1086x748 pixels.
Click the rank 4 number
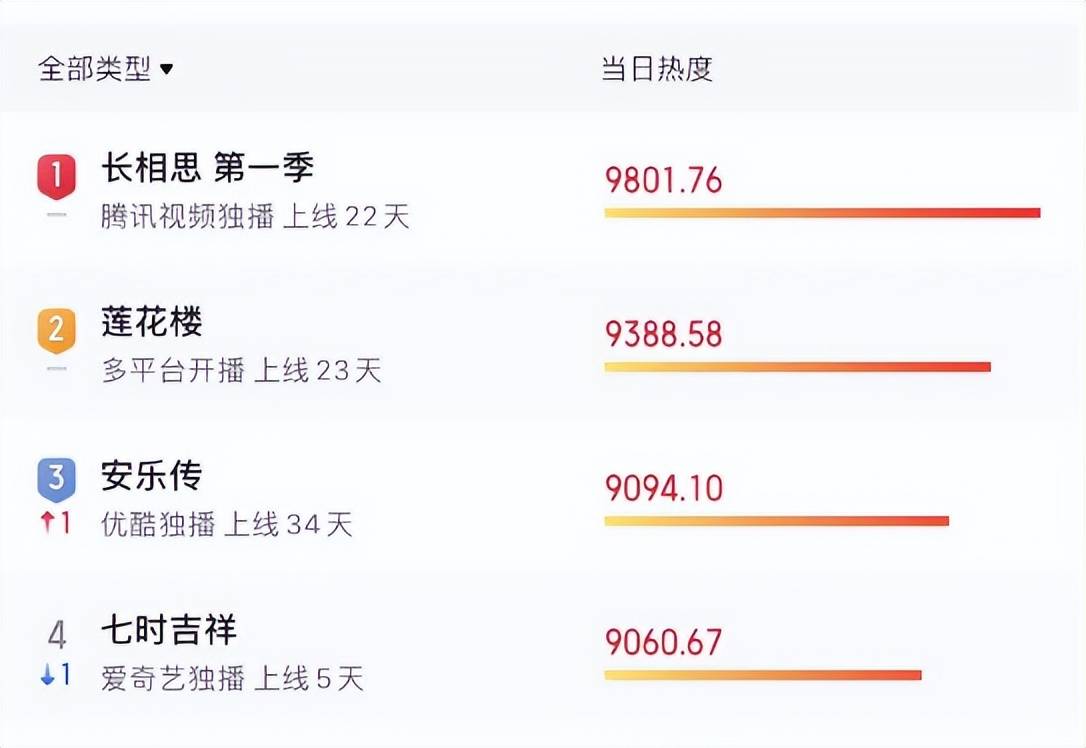pos(57,634)
